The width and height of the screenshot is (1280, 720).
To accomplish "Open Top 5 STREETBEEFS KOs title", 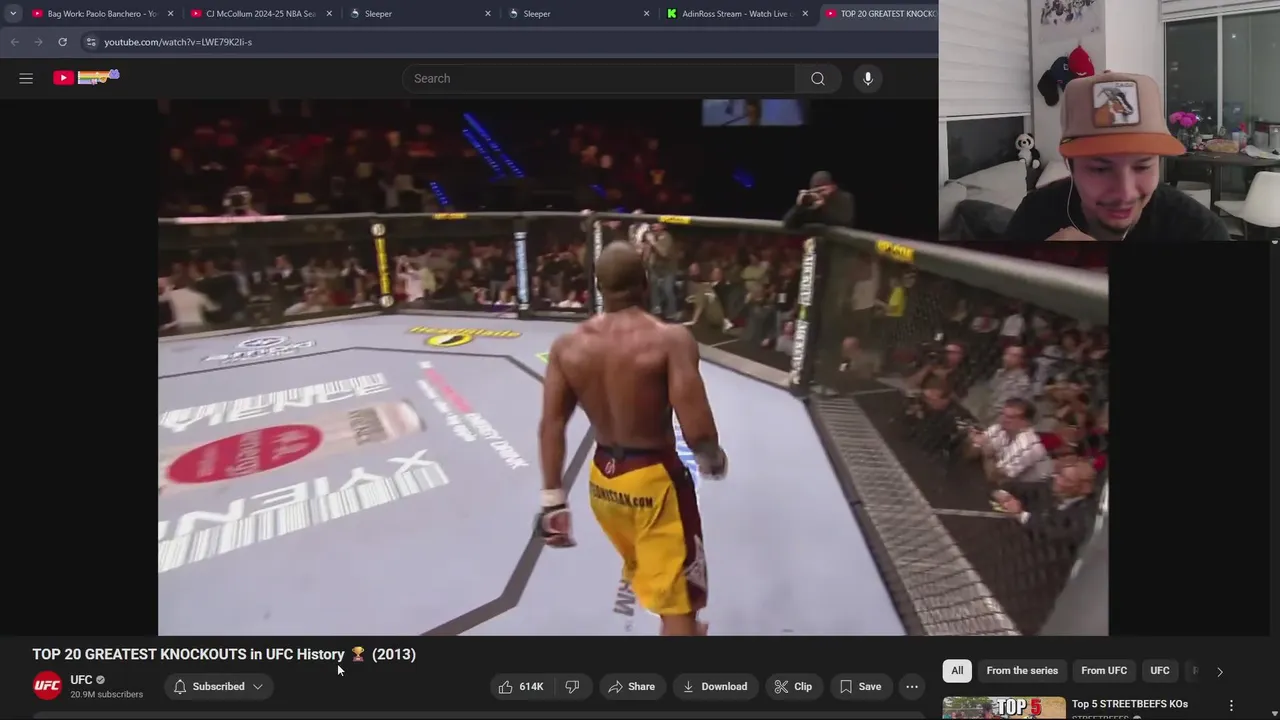I will (x=1130, y=704).
